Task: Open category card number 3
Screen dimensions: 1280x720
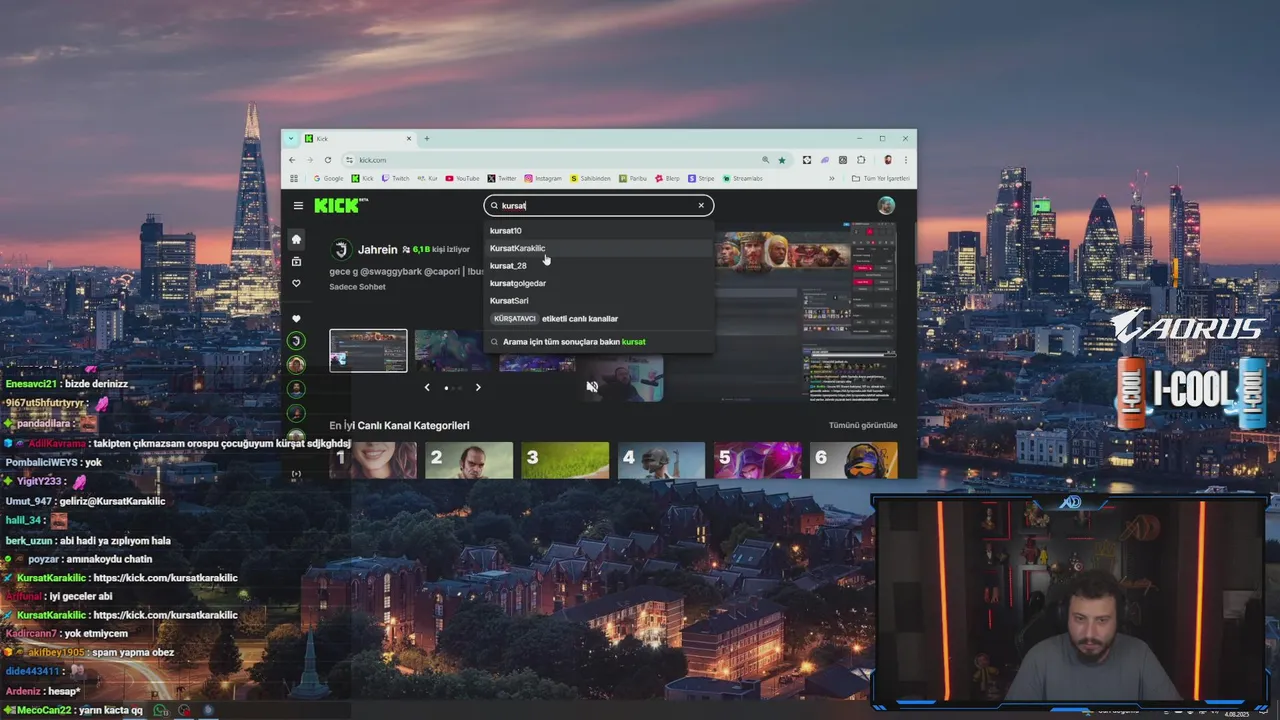Action: point(565,460)
